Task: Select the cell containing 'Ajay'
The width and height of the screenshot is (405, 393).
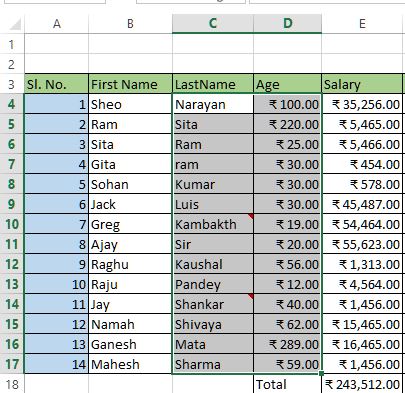Action: 131,244
